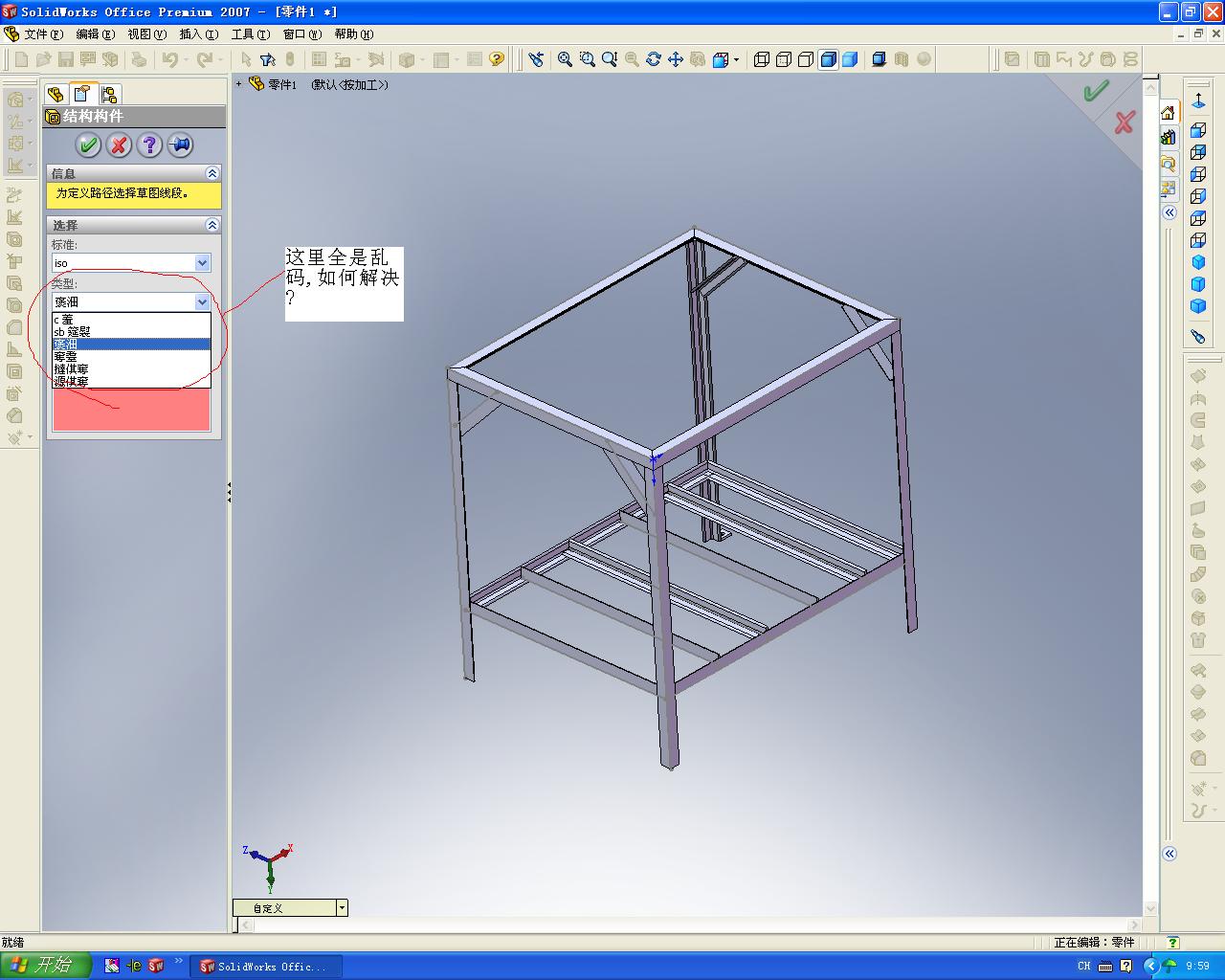The width and height of the screenshot is (1225, 980).
Task: Click the CH language indicator in tray
Action: pyautogui.click(x=1084, y=967)
